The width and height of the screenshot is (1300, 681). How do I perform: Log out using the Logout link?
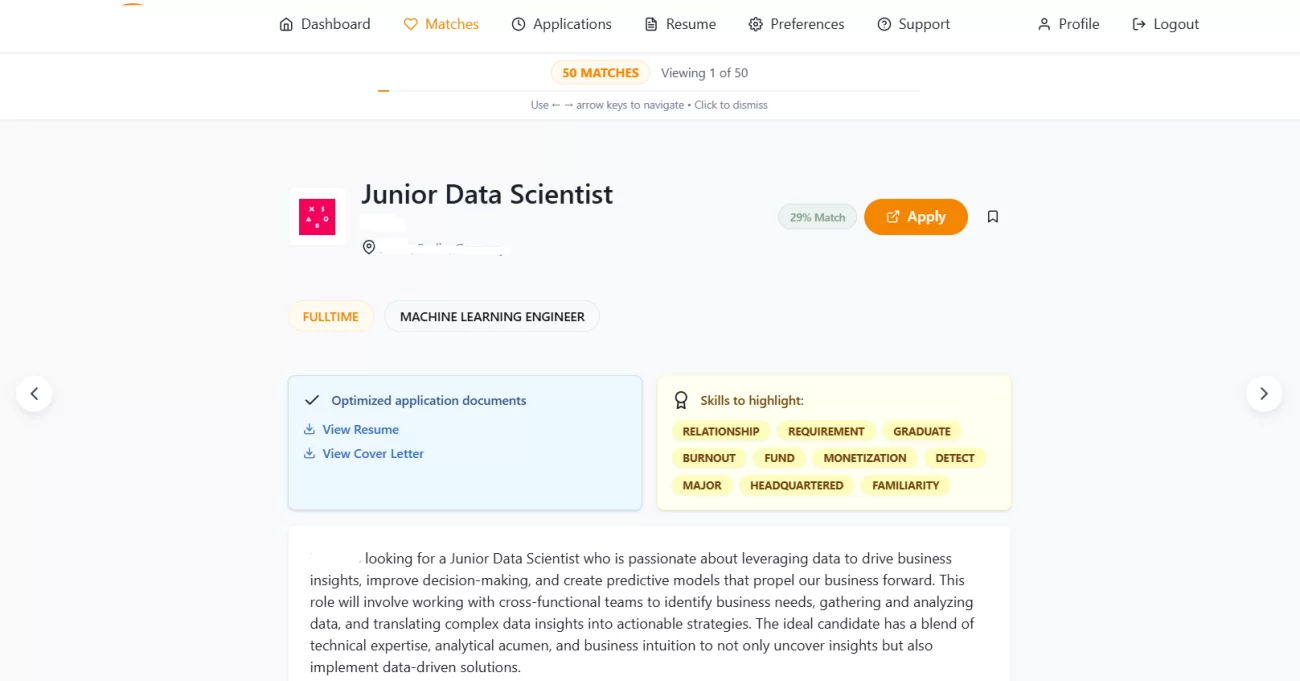(x=1165, y=24)
